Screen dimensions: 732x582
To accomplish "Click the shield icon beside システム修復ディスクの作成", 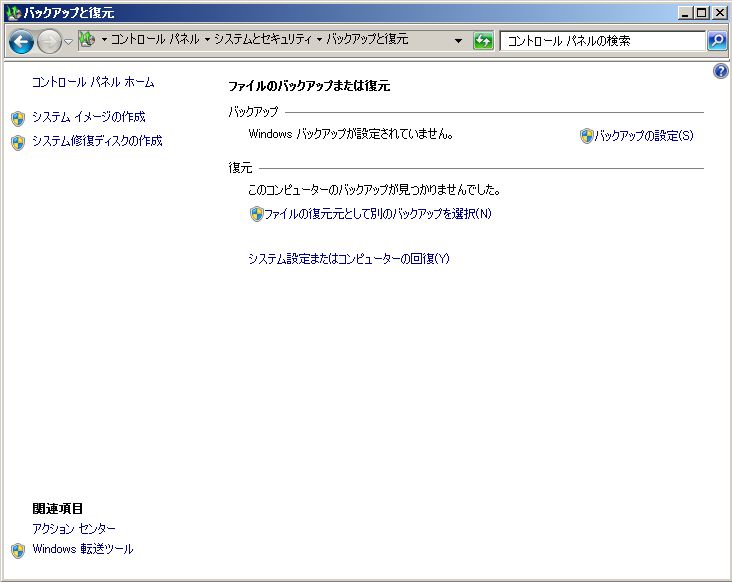I will [18, 143].
